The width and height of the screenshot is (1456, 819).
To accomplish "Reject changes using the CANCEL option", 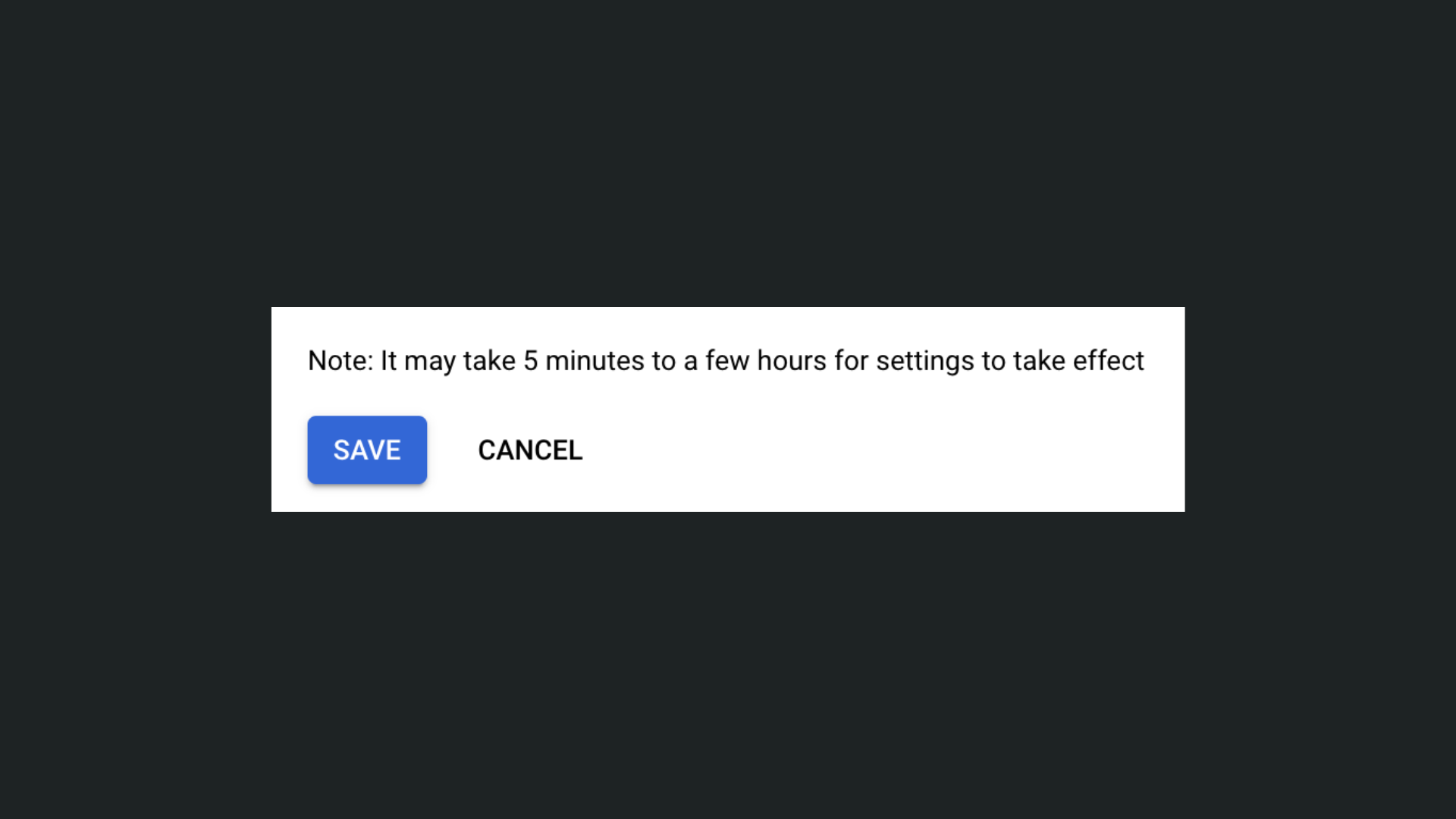I will tap(529, 449).
